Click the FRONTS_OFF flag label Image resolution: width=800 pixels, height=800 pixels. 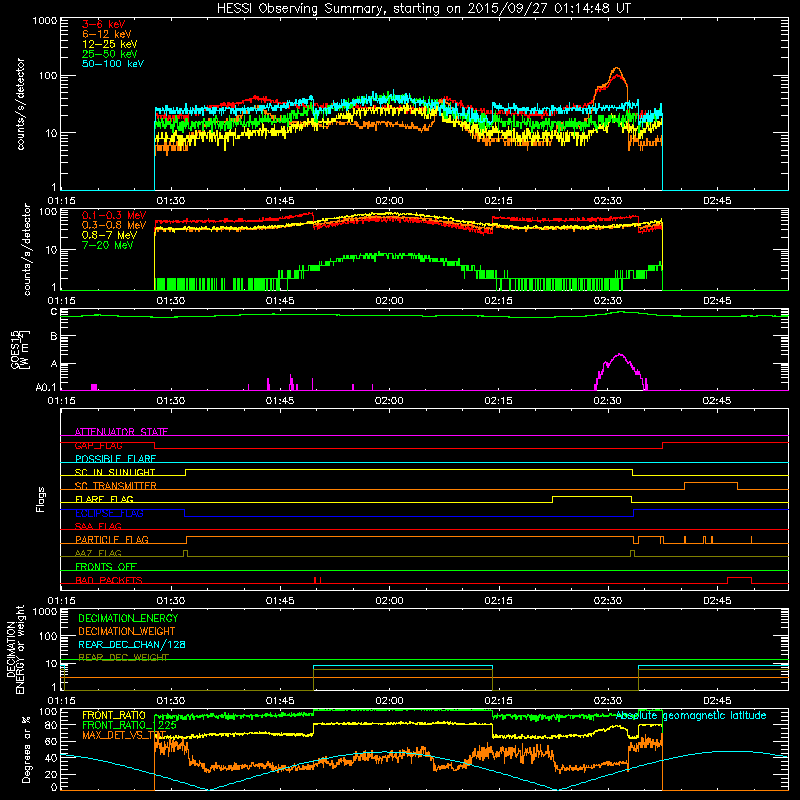tap(106, 566)
